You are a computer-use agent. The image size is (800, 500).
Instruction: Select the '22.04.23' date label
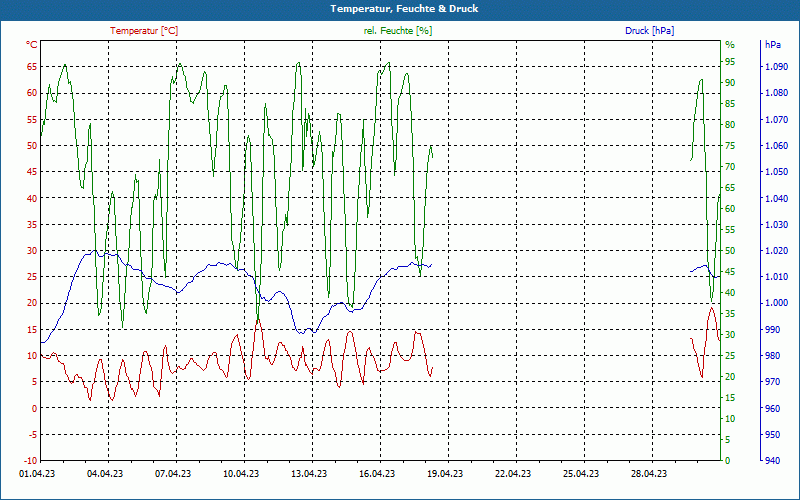(x=513, y=473)
